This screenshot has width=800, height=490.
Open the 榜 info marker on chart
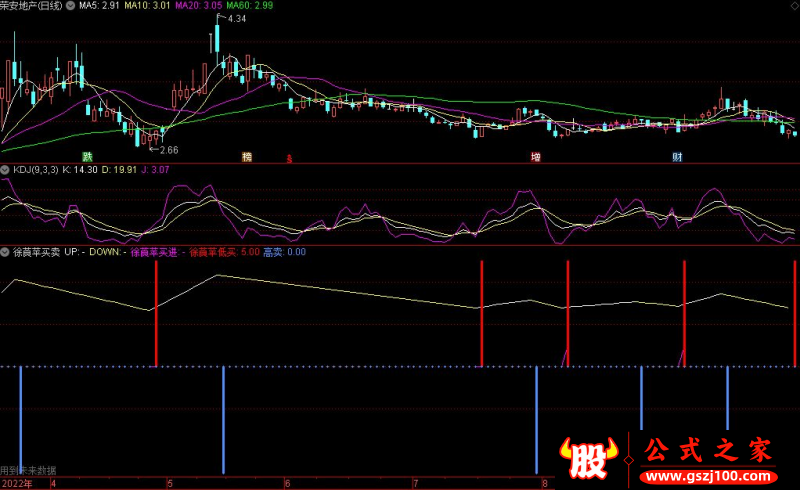point(247,157)
